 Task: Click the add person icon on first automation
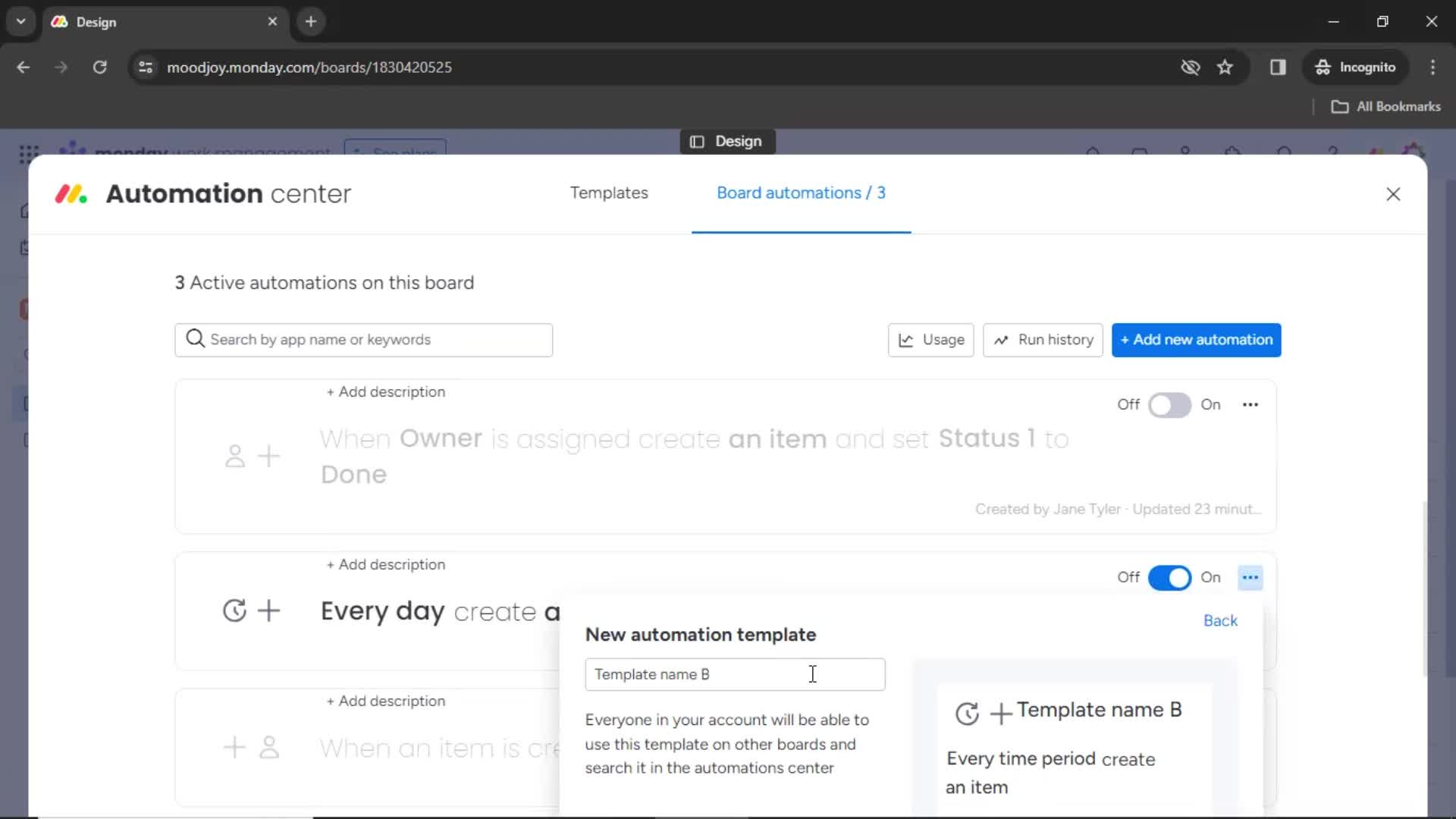(x=251, y=456)
